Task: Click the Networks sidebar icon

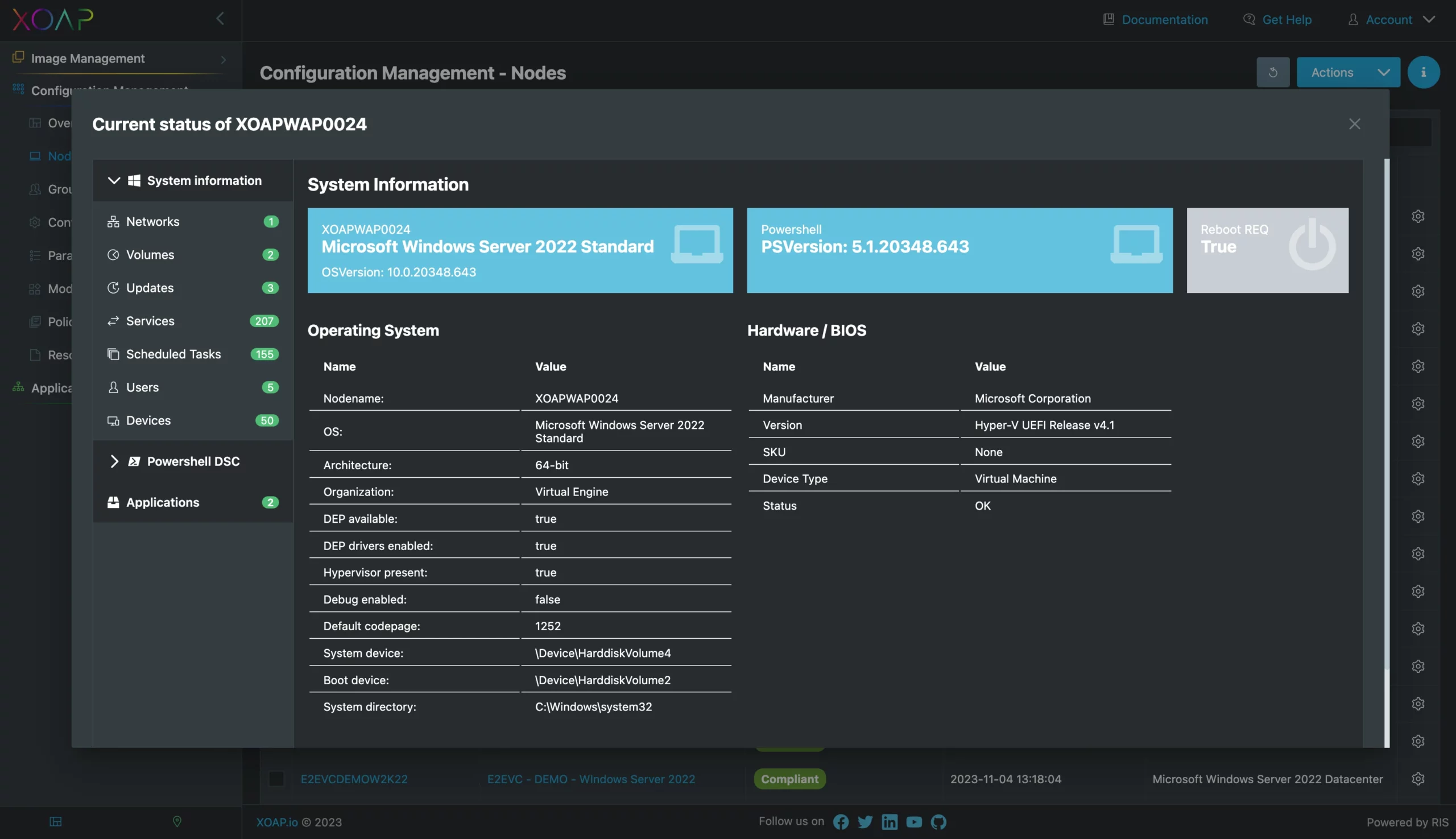Action: click(113, 221)
